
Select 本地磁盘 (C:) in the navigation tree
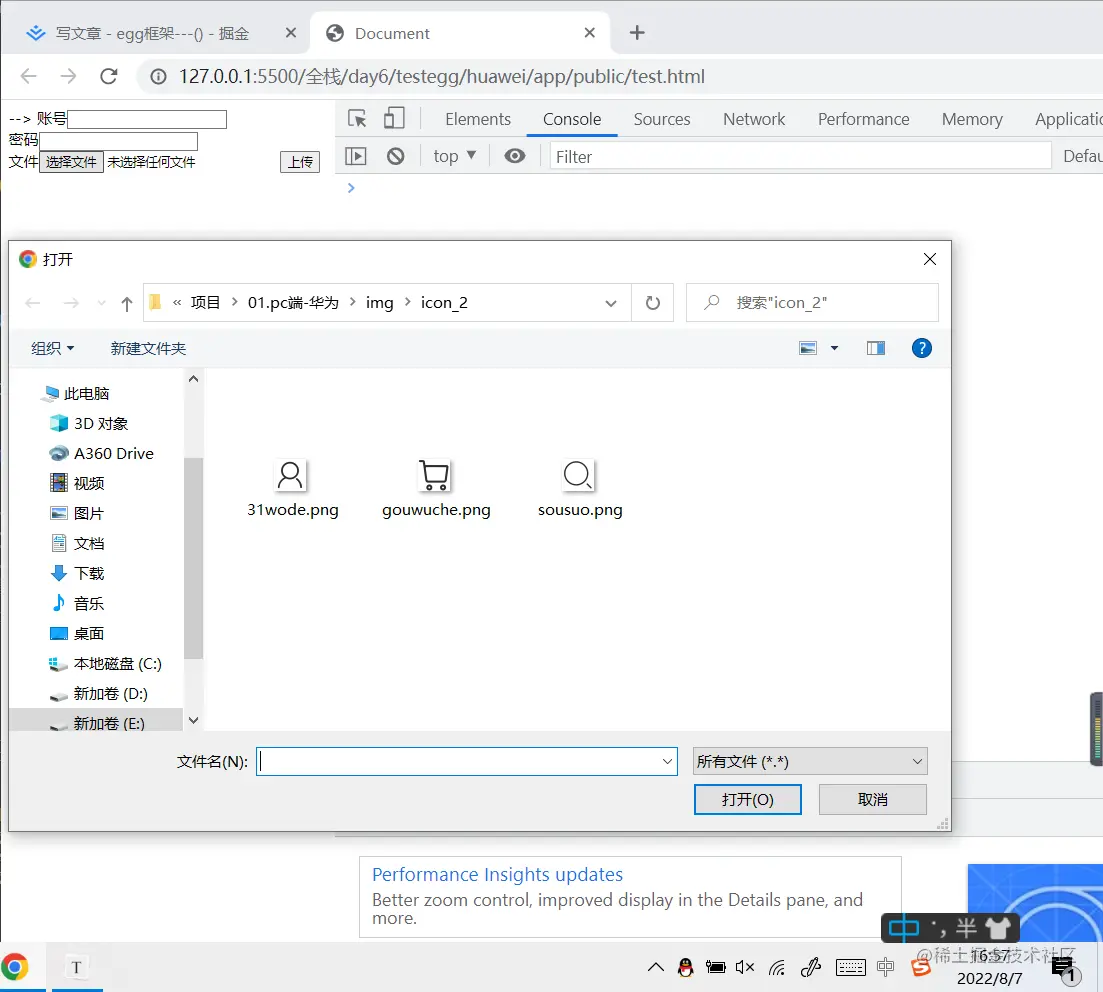[105, 663]
